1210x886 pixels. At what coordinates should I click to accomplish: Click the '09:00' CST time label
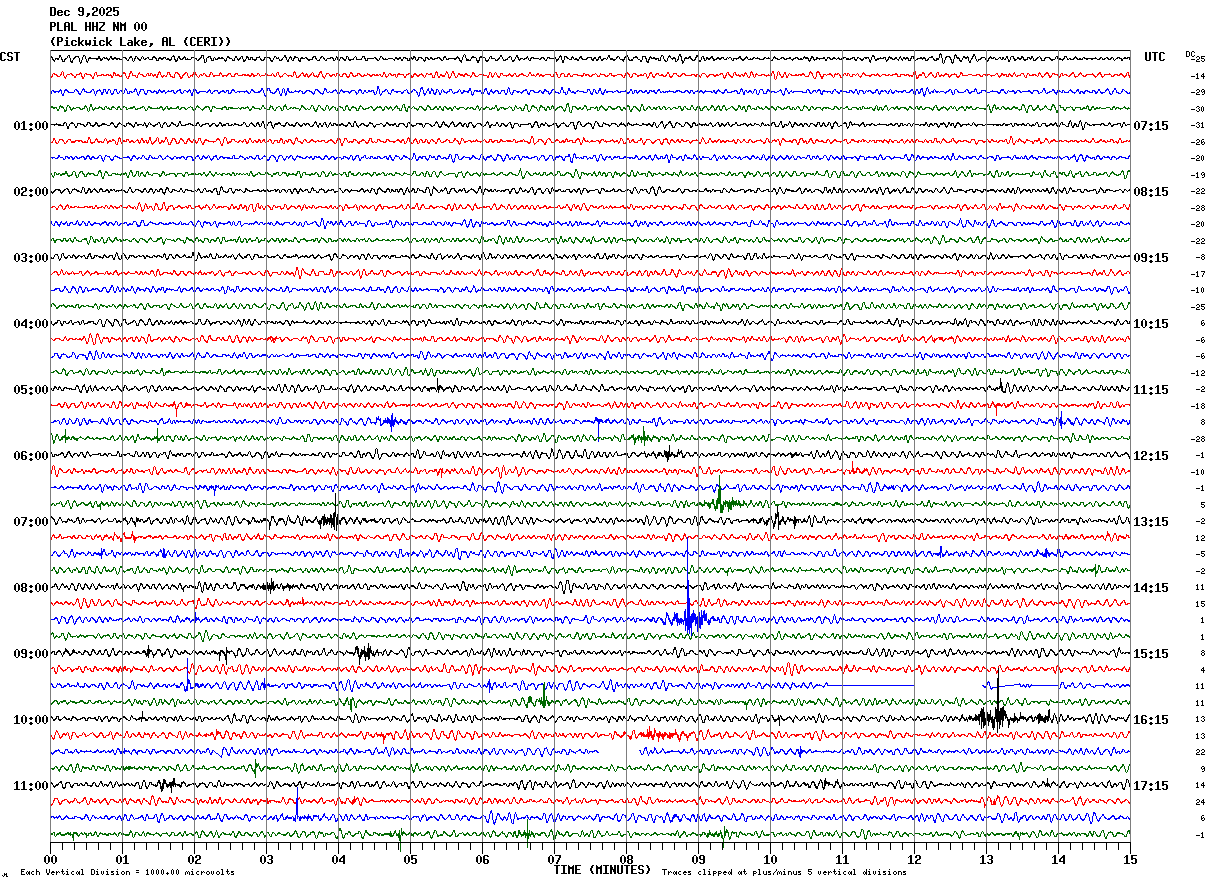click(x=31, y=654)
